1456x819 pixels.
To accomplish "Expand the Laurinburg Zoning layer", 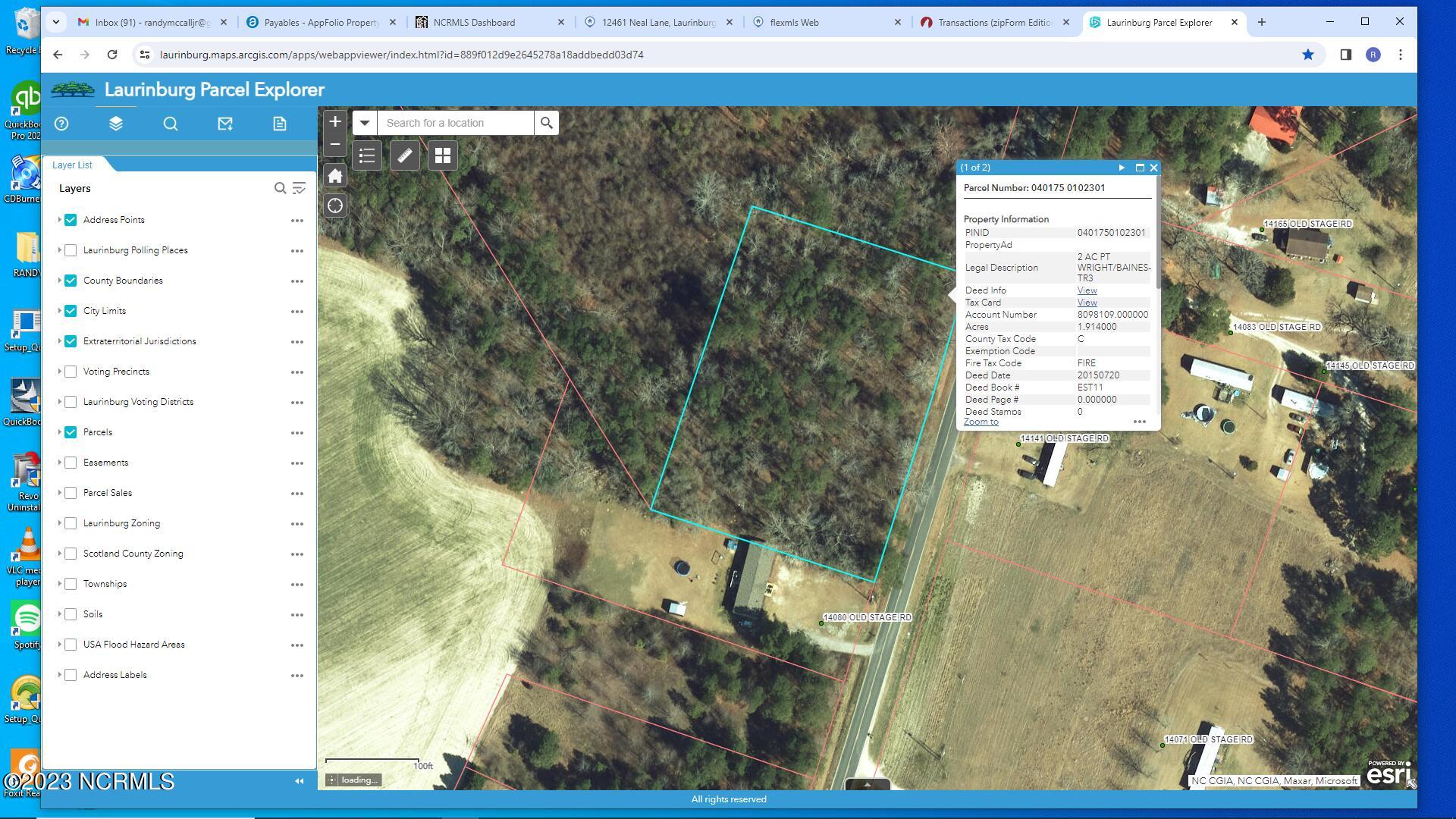I will [x=59, y=523].
